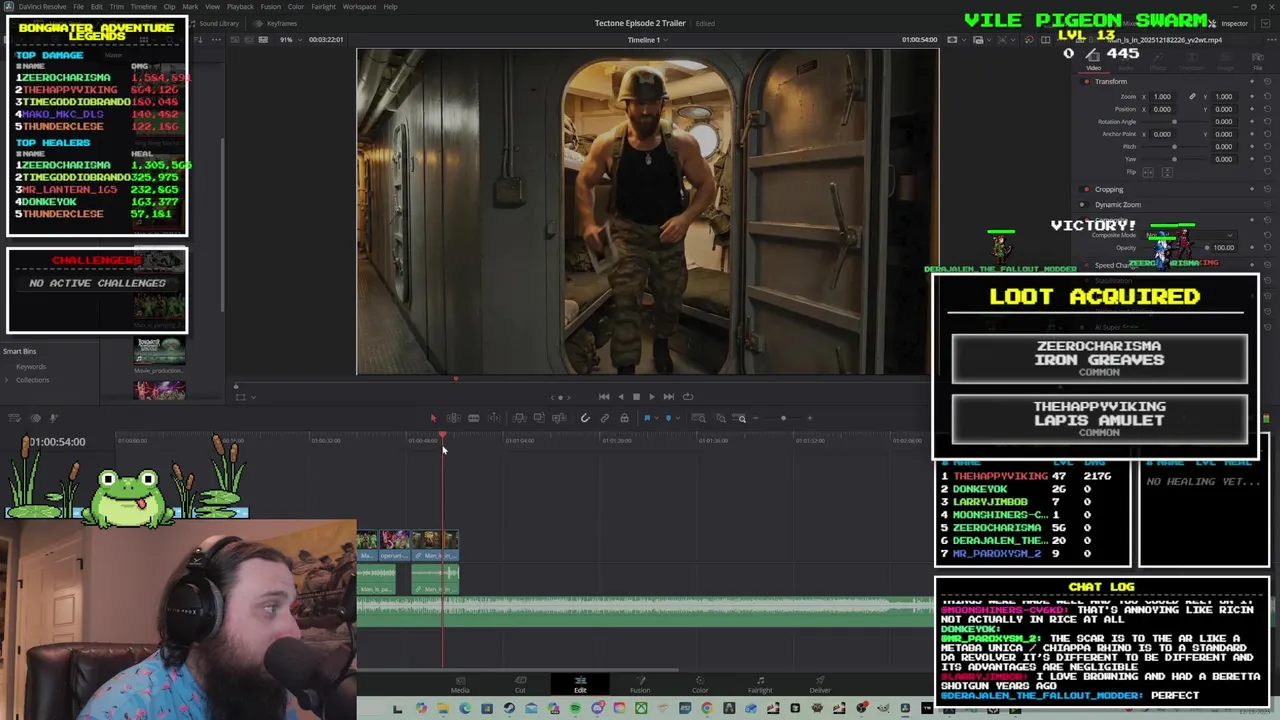Viewport: 1280px width, 720px height.
Task: Toggle the Linked Selection chain icon
Action: [605, 418]
